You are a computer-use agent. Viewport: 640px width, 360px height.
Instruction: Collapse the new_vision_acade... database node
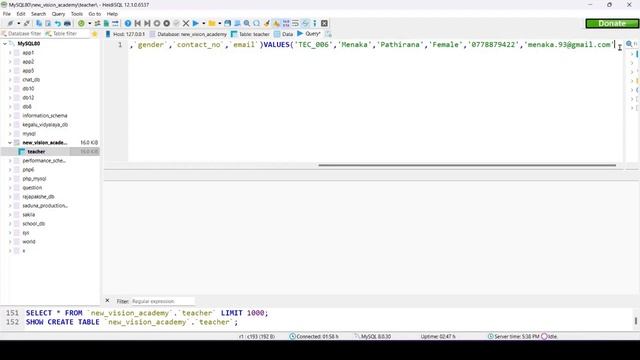(10, 142)
